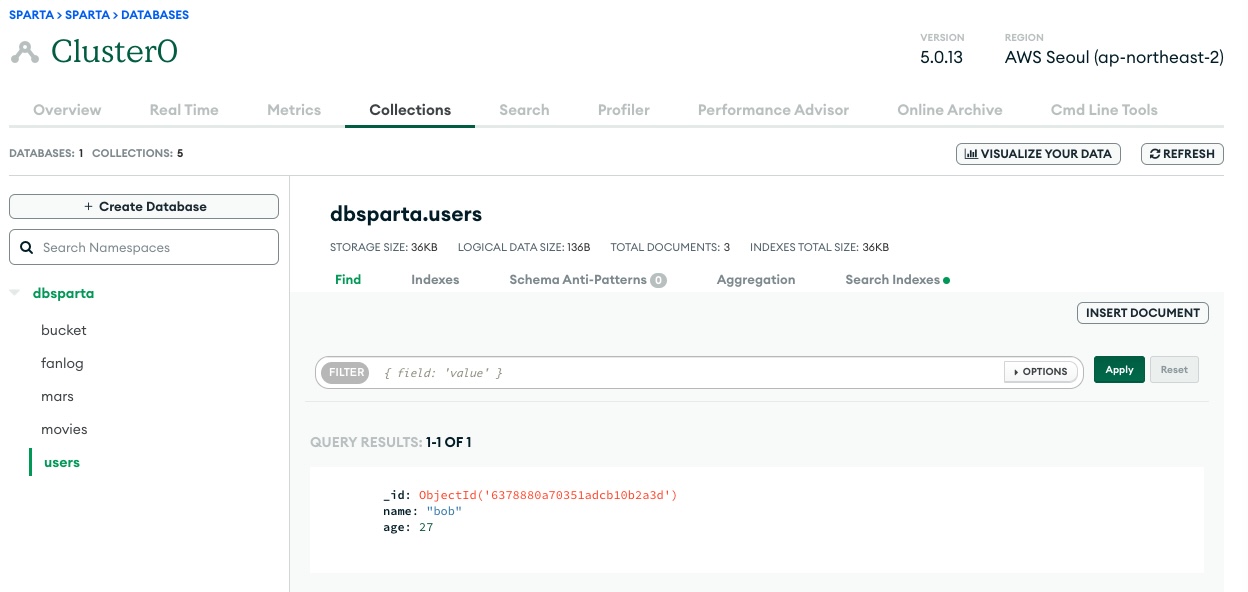This screenshot has height=592, width=1248.
Task: Click the first SPARTA breadcrumb link
Action: coord(30,15)
